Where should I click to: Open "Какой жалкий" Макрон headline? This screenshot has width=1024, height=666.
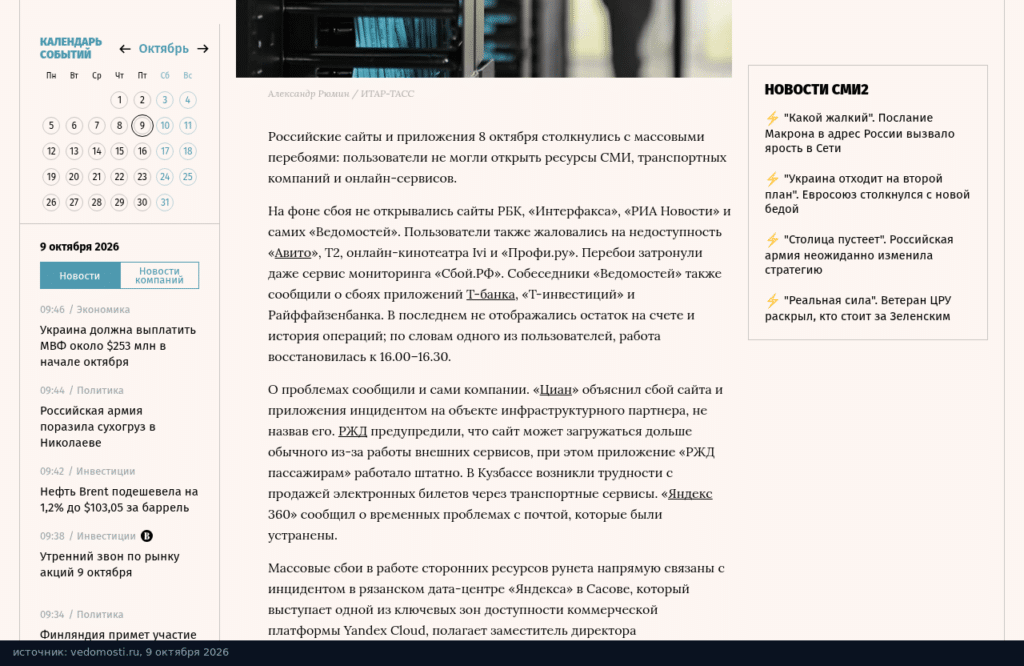pos(859,133)
